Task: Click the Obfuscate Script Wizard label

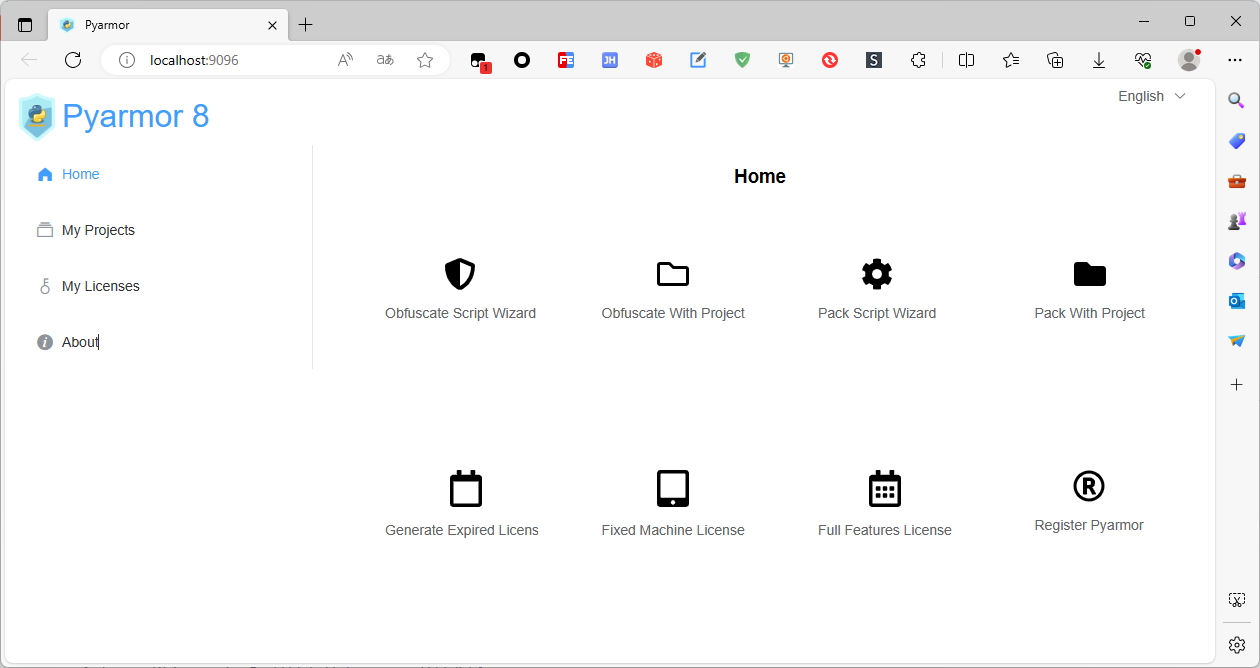Action: [460, 313]
